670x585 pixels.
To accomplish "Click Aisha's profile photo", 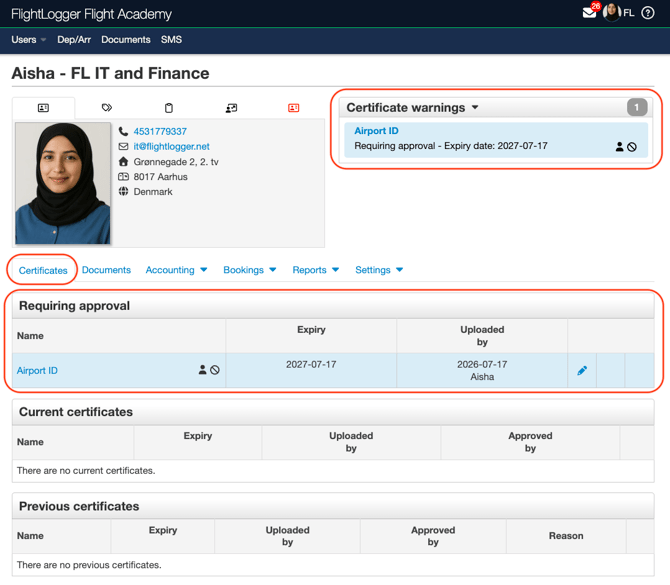I will pyautogui.click(x=63, y=183).
